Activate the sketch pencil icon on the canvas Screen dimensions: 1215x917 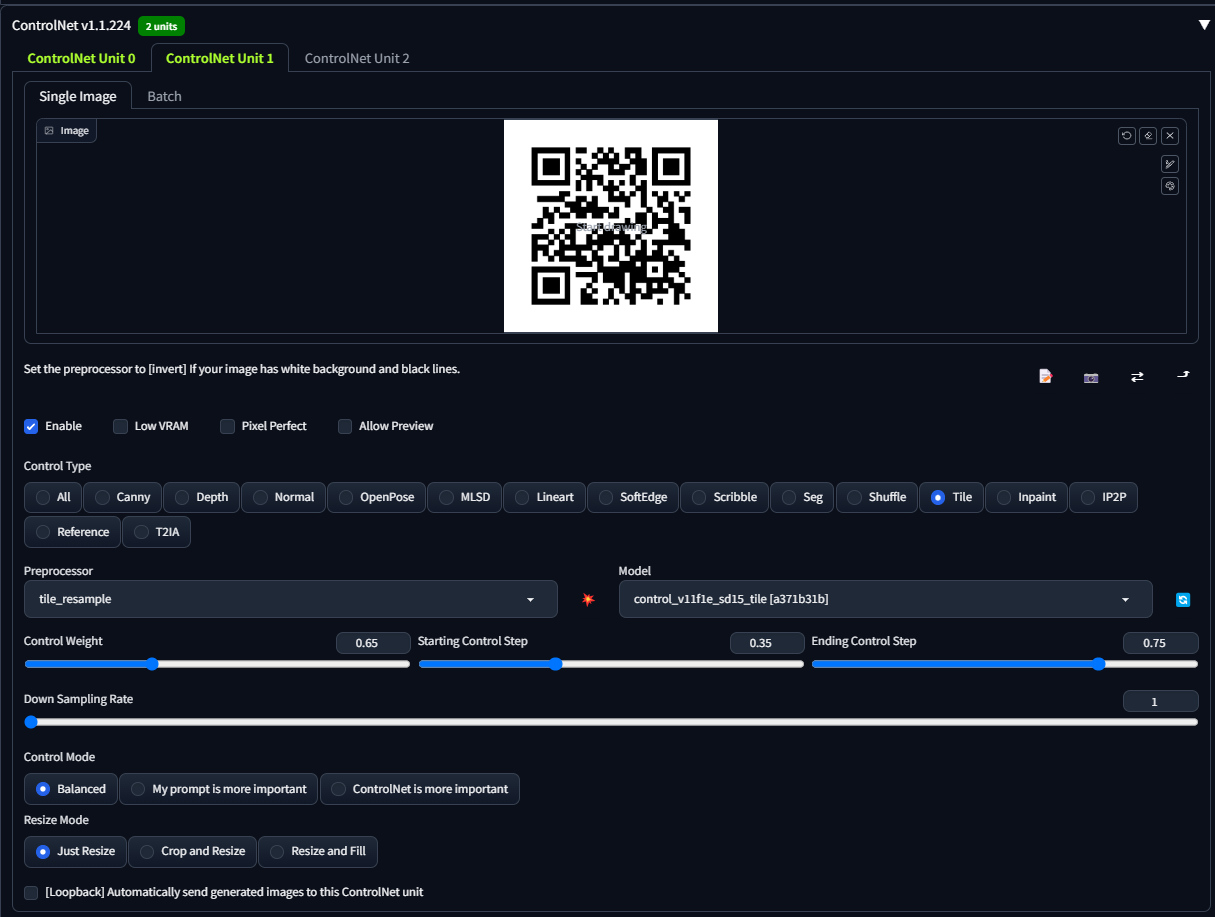pyautogui.click(x=1170, y=163)
